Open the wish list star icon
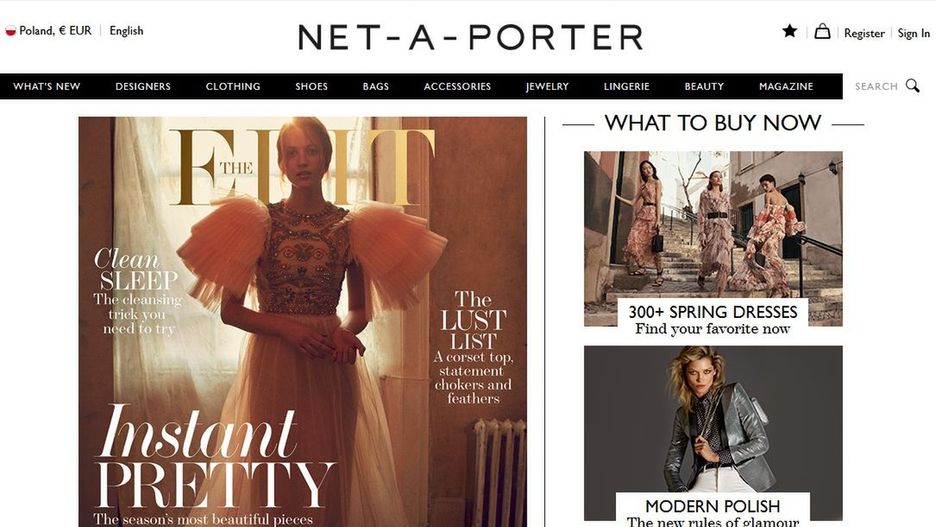 (x=789, y=31)
